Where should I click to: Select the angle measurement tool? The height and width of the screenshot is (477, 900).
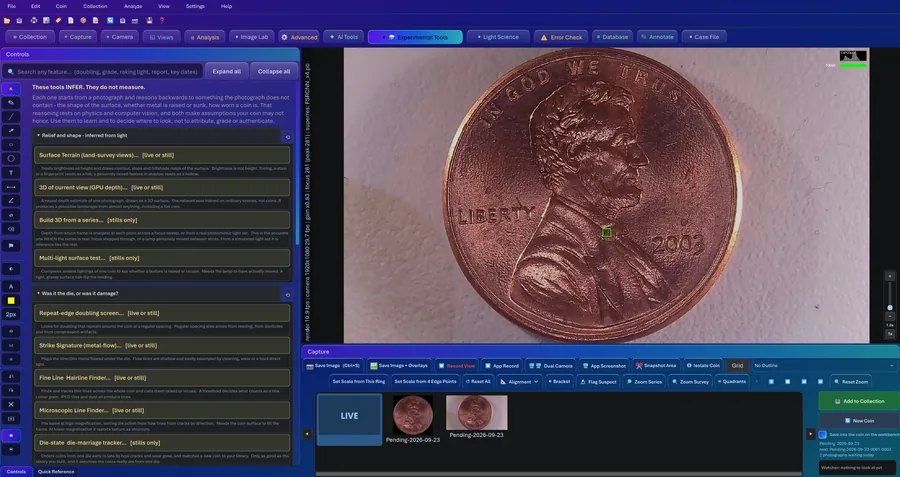[11, 201]
